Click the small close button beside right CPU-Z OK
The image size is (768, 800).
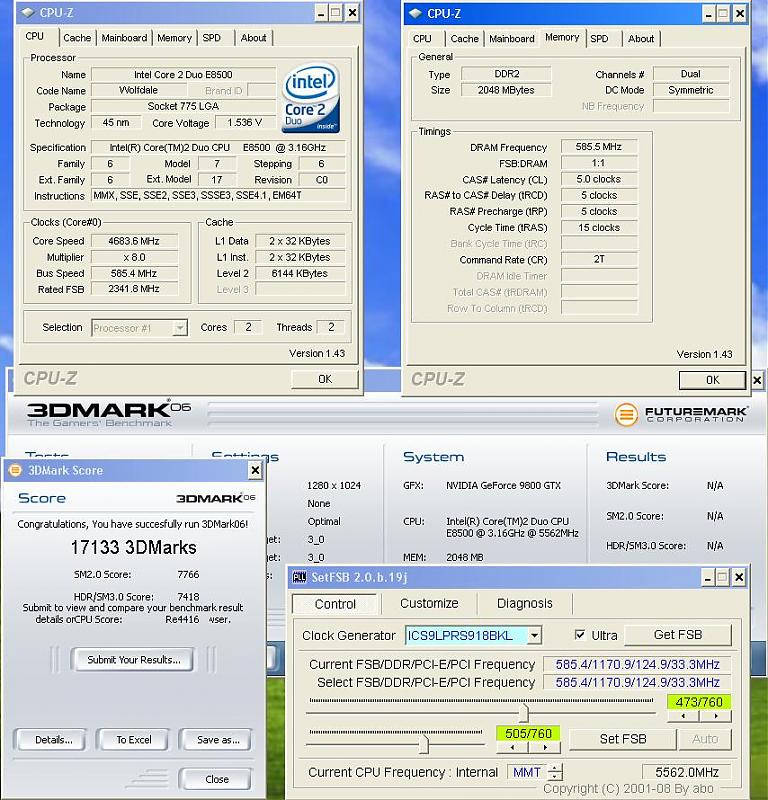[757, 380]
